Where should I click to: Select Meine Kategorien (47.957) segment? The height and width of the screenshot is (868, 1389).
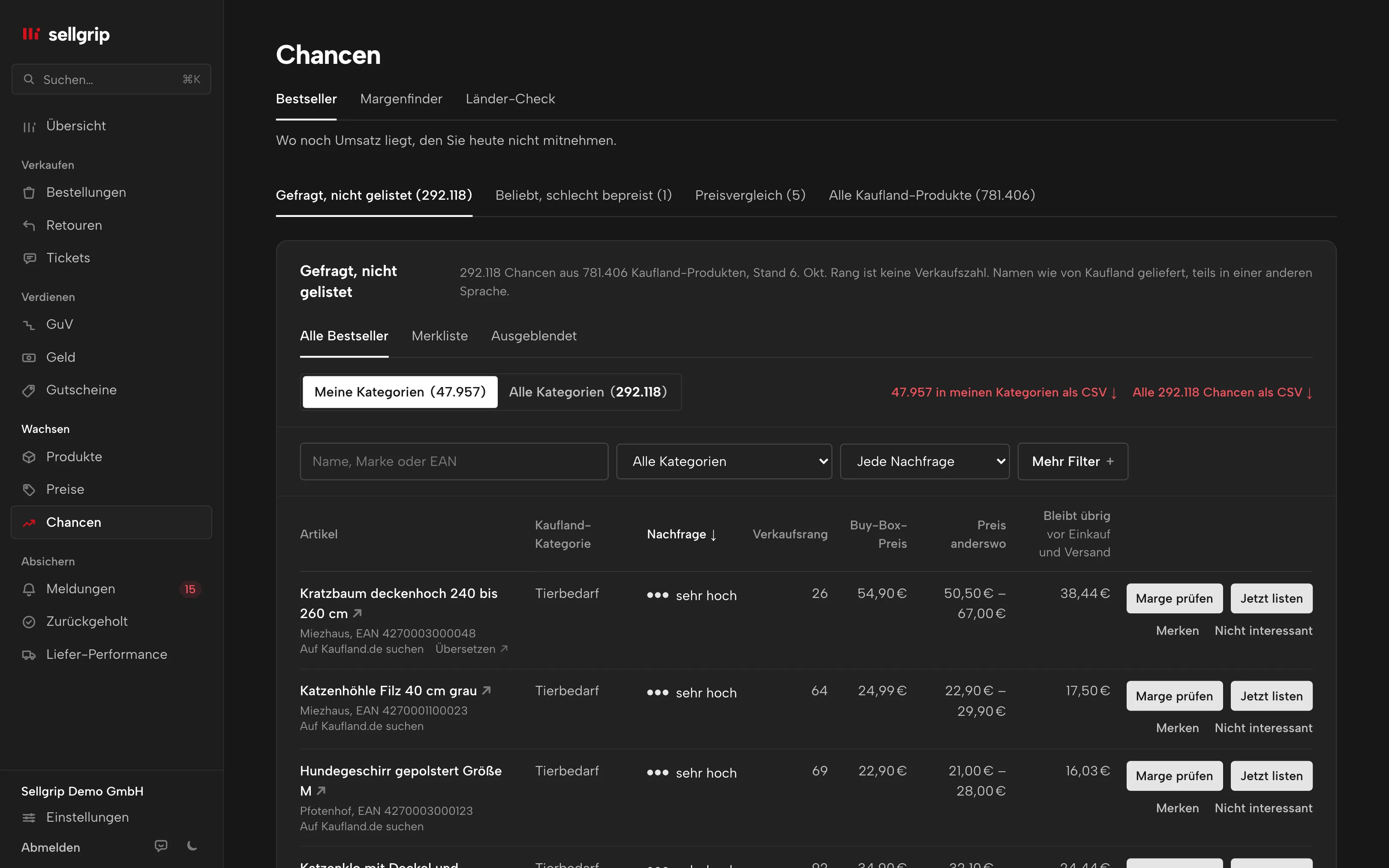point(400,392)
